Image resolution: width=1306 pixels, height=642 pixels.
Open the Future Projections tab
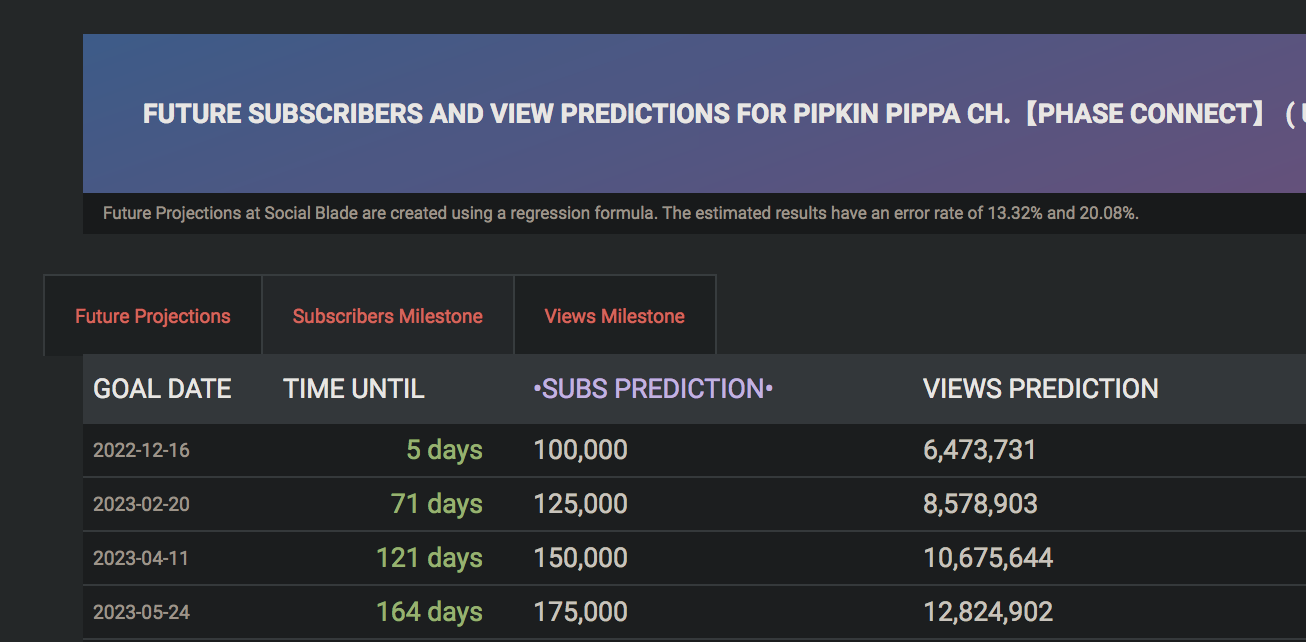click(153, 316)
